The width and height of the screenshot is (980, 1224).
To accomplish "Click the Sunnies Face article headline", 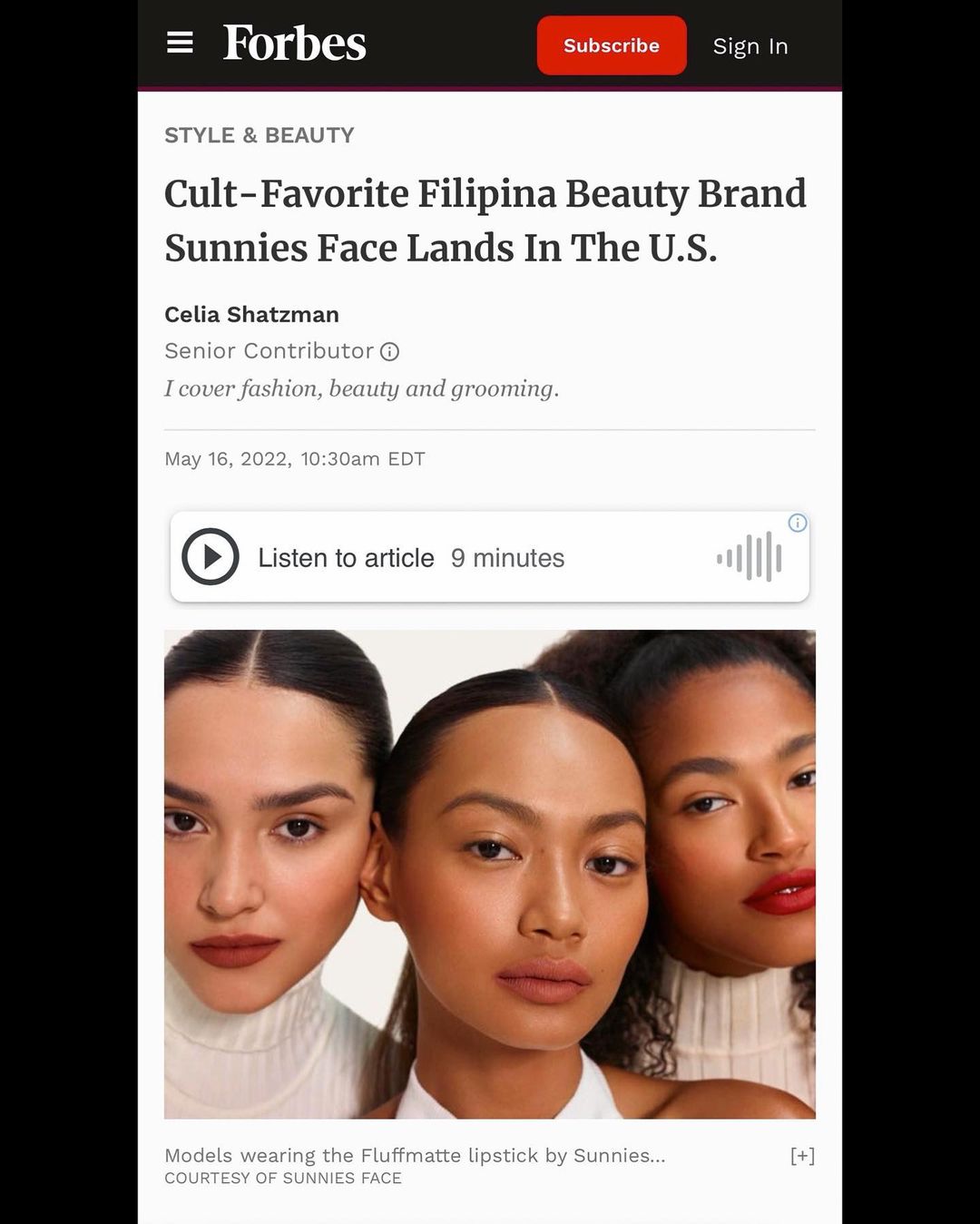I will pyautogui.click(x=485, y=220).
